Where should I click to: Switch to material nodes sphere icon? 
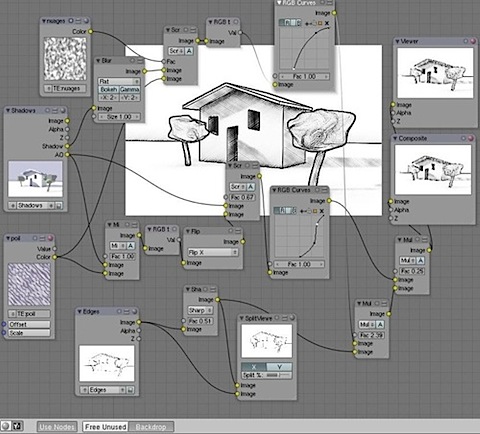tap(6, 426)
